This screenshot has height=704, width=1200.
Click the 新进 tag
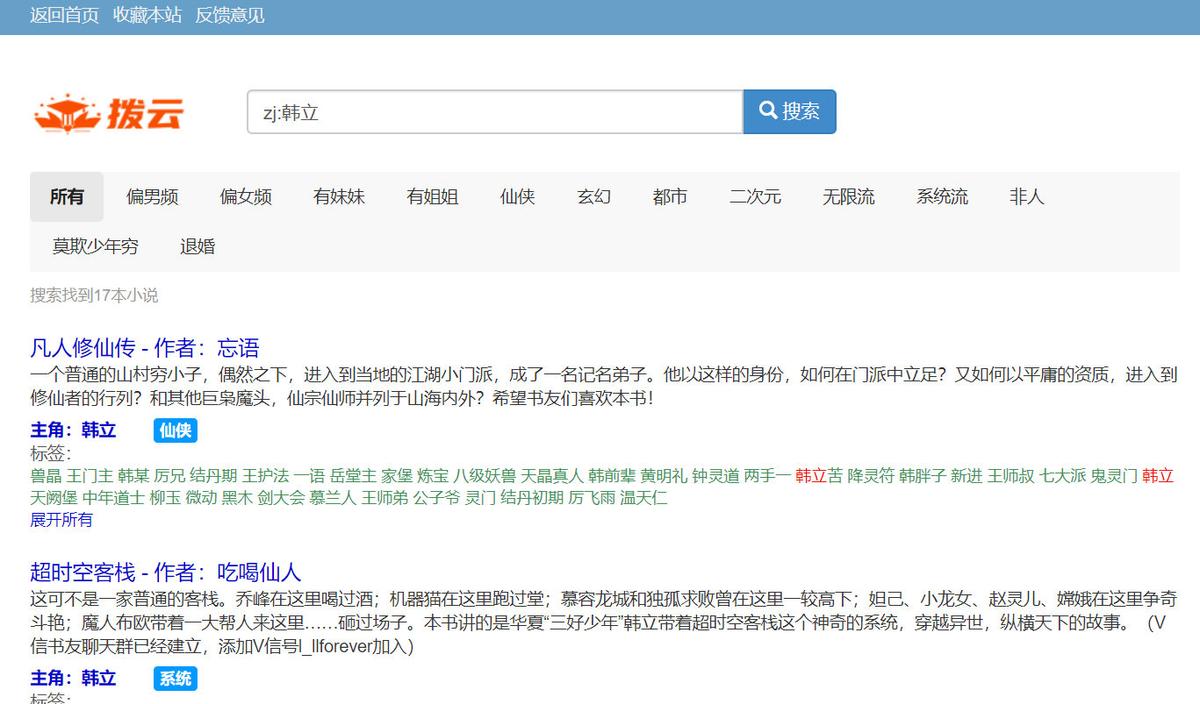pyautogui.click(x=967, y=476)
